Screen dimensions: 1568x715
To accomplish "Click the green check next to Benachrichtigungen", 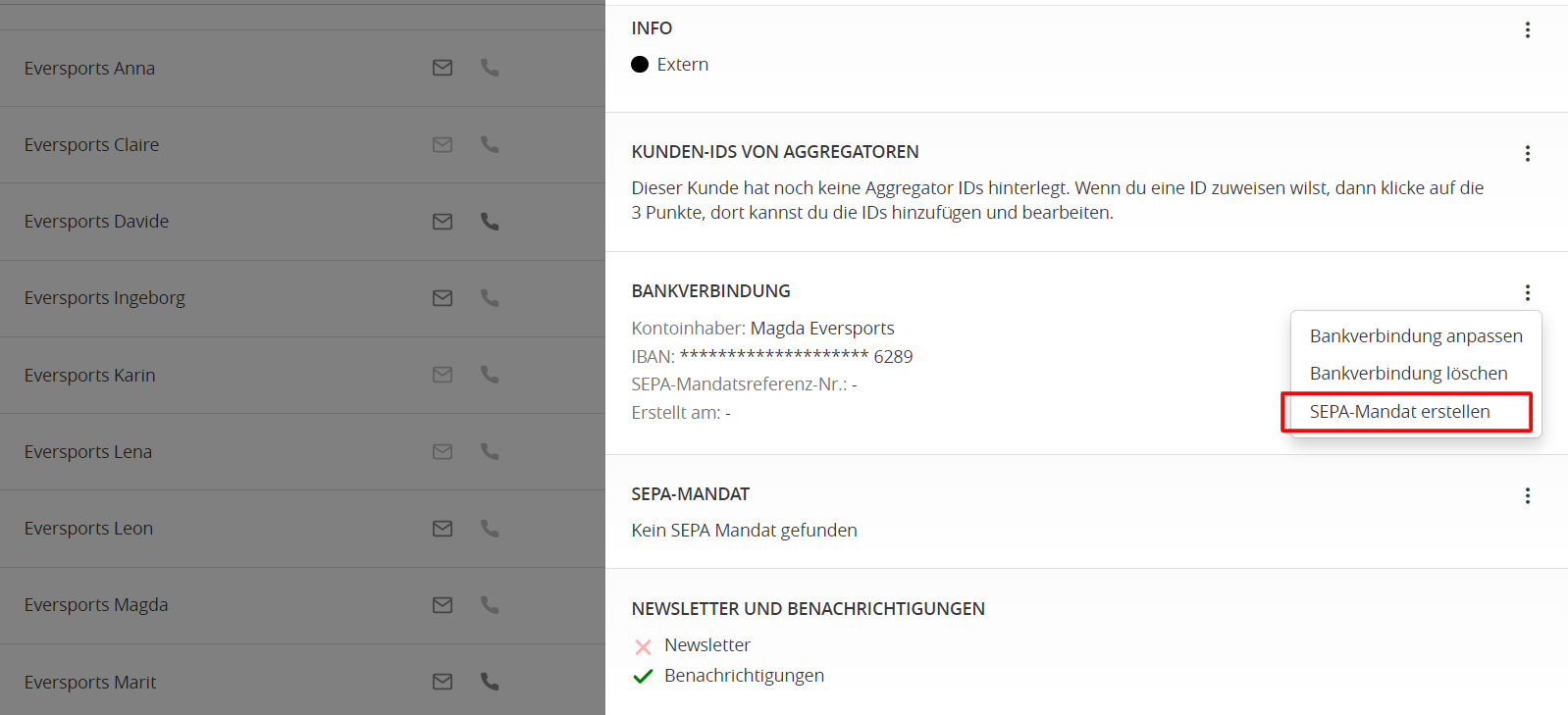I will pos(643,676).
